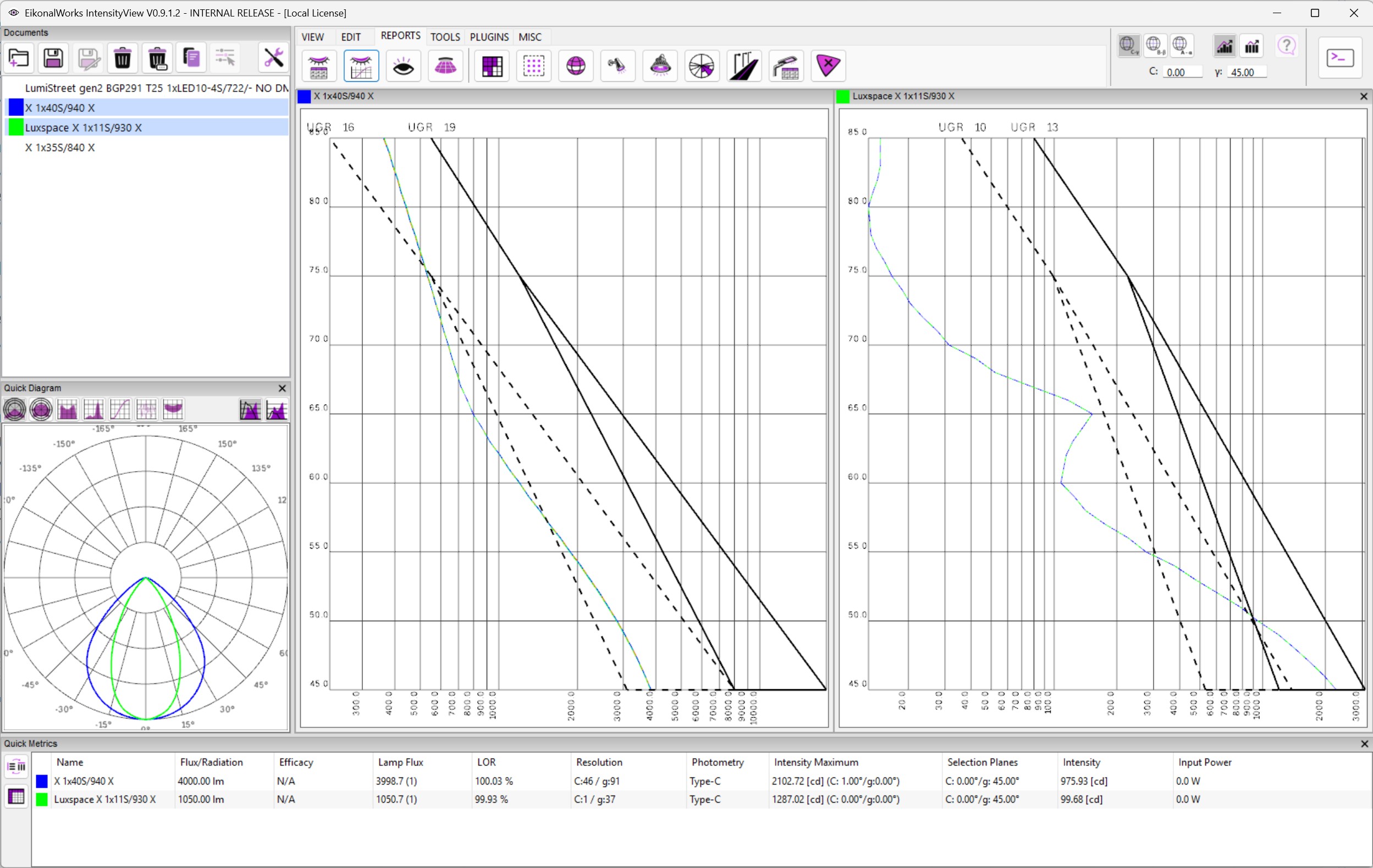
Task: Open the purple checkered matrix report
Action: [x=492, y=66]
